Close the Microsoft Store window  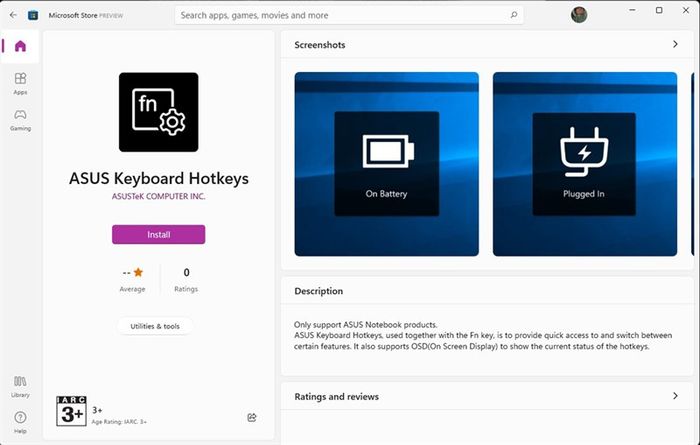(686, 10)
